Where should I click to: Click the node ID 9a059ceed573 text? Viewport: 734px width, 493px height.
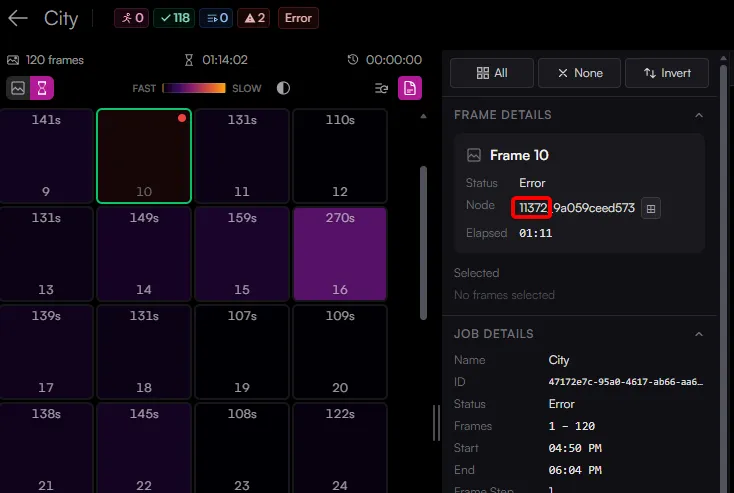click(x=594, y=208)
